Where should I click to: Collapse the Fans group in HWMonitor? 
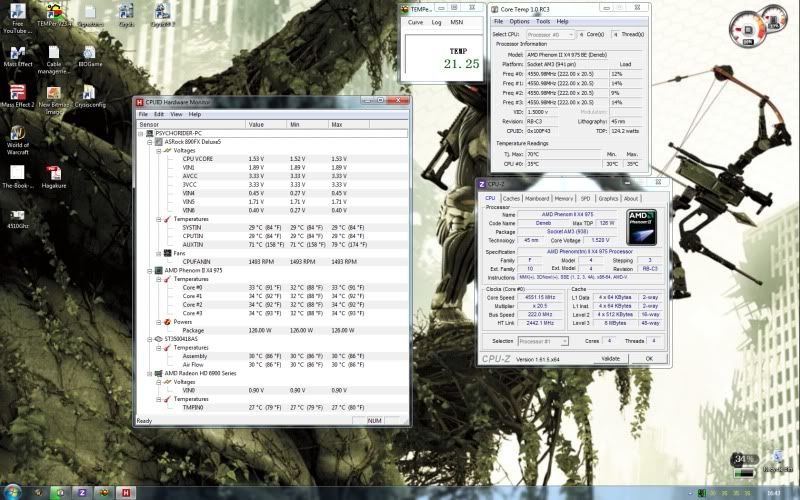(x=159, y=253)
